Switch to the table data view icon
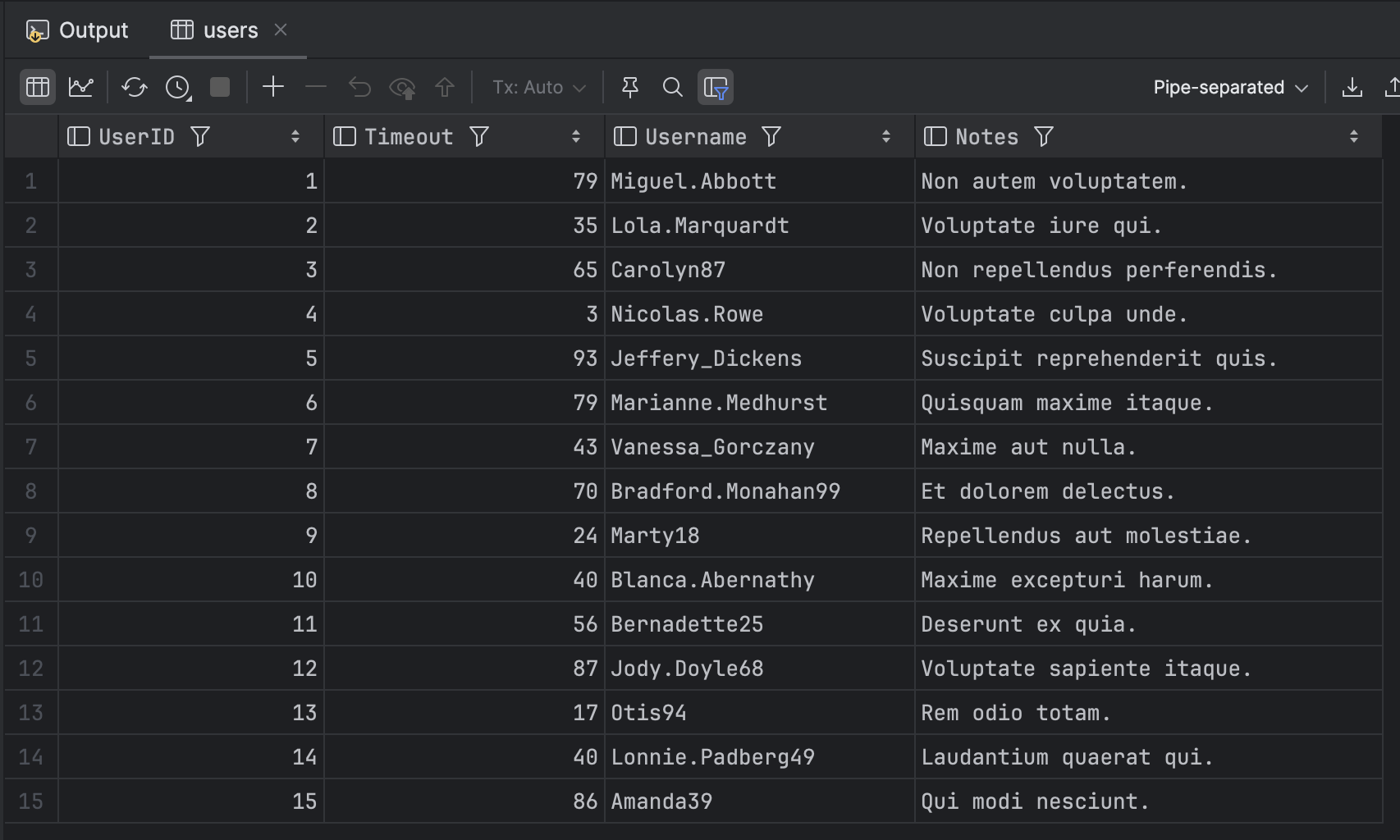 point(37,87)
